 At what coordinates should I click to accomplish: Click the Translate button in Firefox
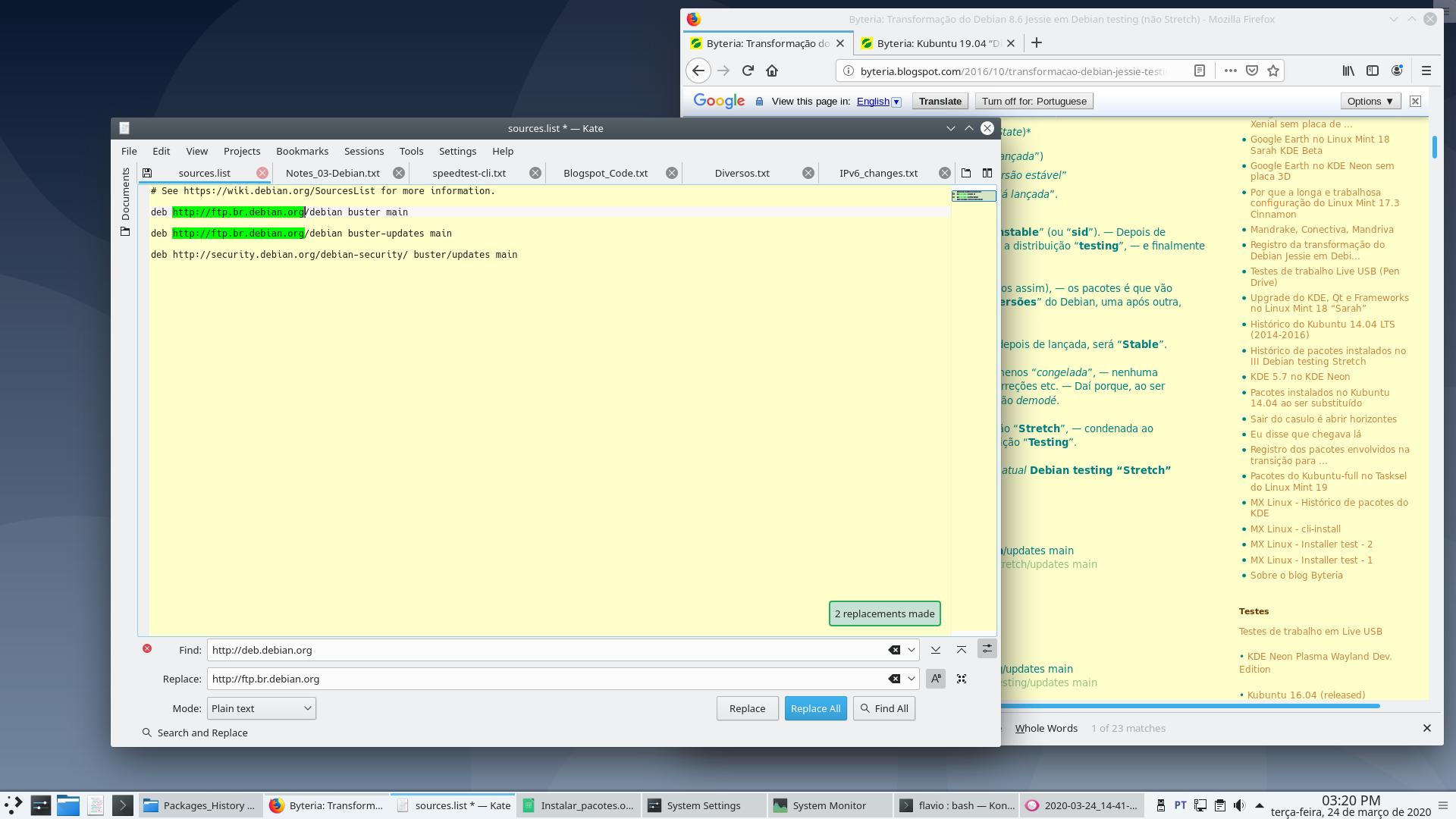tap(940, 102)
